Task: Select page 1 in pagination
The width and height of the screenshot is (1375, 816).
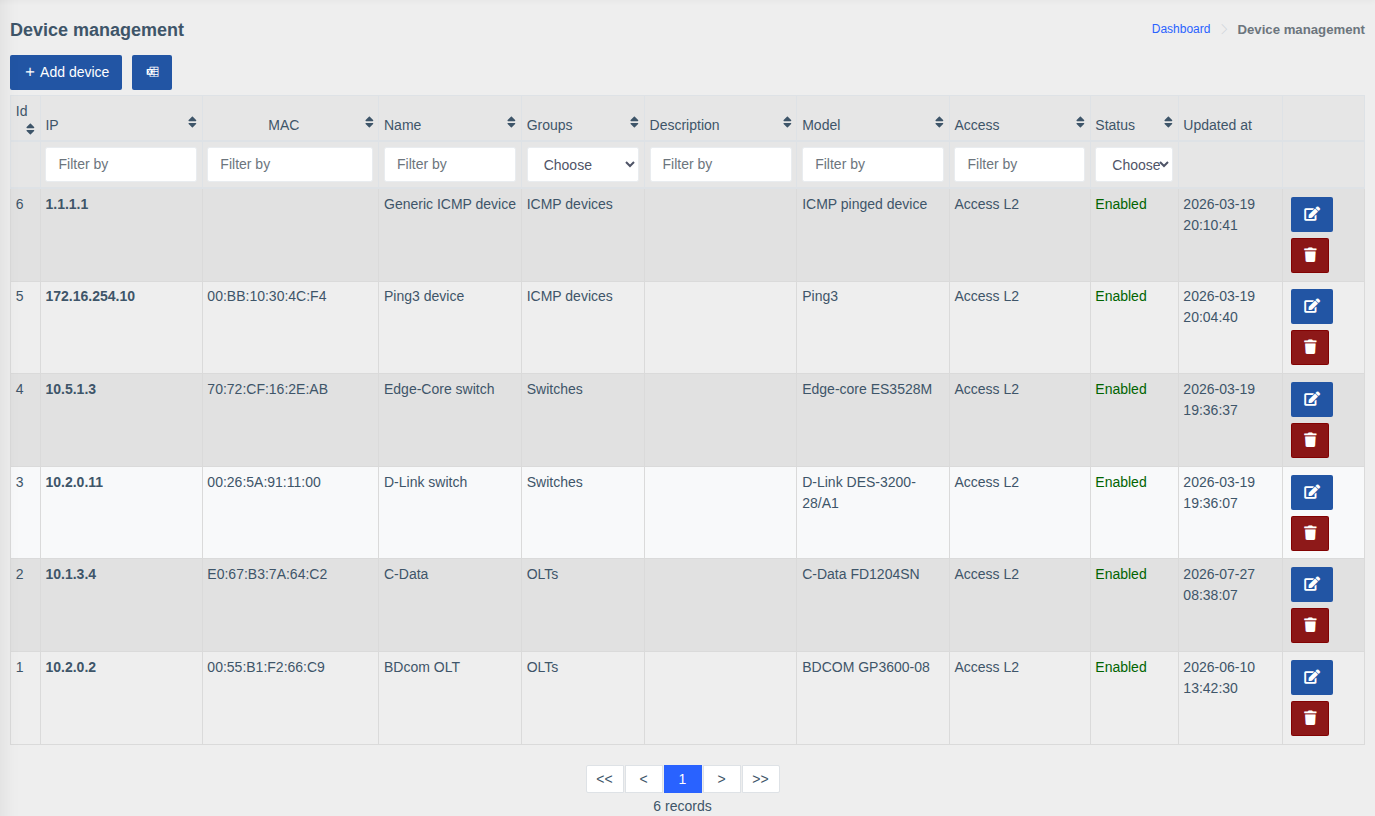Action: click(683, 779)
